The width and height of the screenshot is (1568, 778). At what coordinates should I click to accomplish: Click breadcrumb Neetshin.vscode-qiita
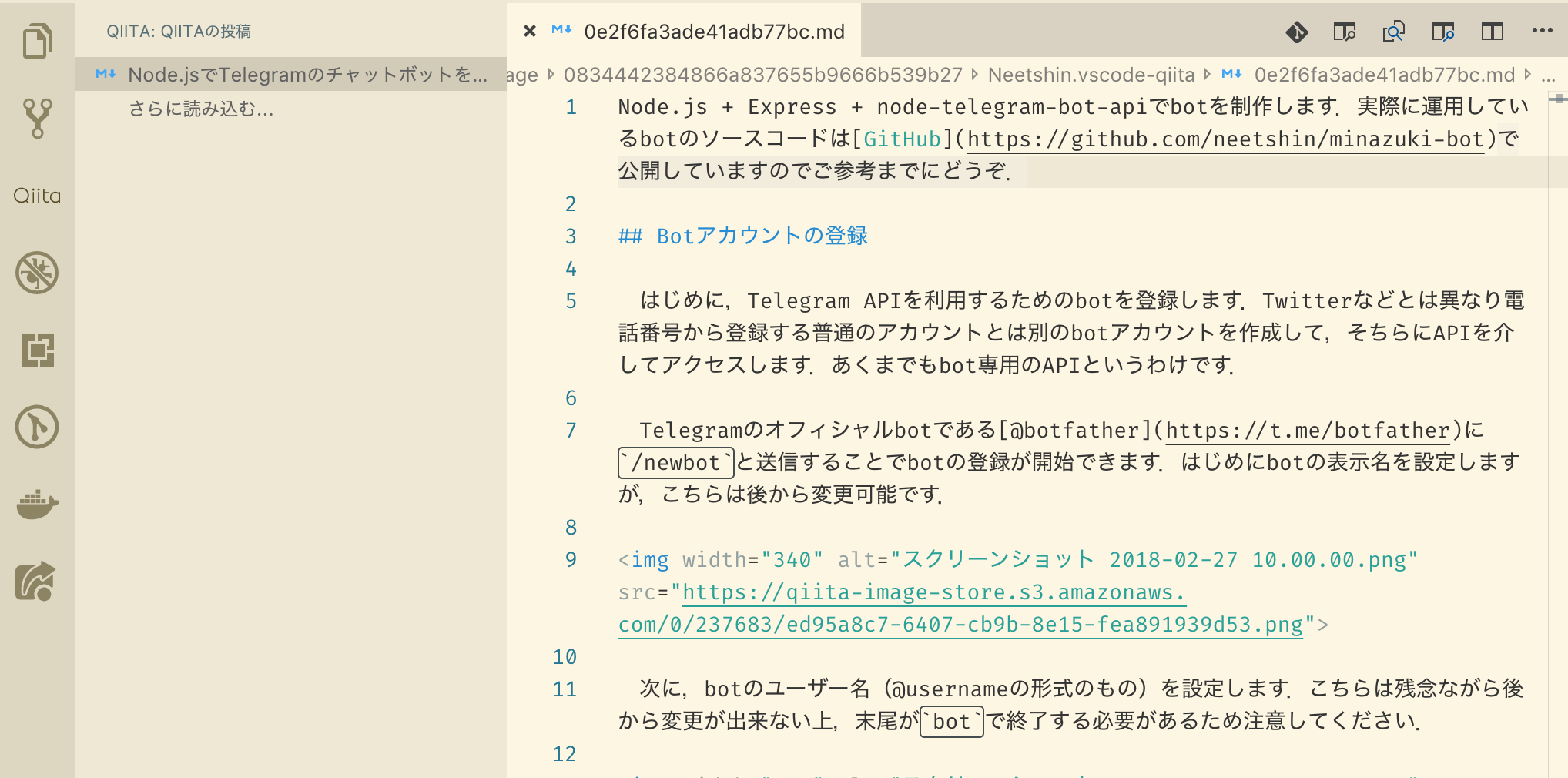click(x=1091, y=75)
